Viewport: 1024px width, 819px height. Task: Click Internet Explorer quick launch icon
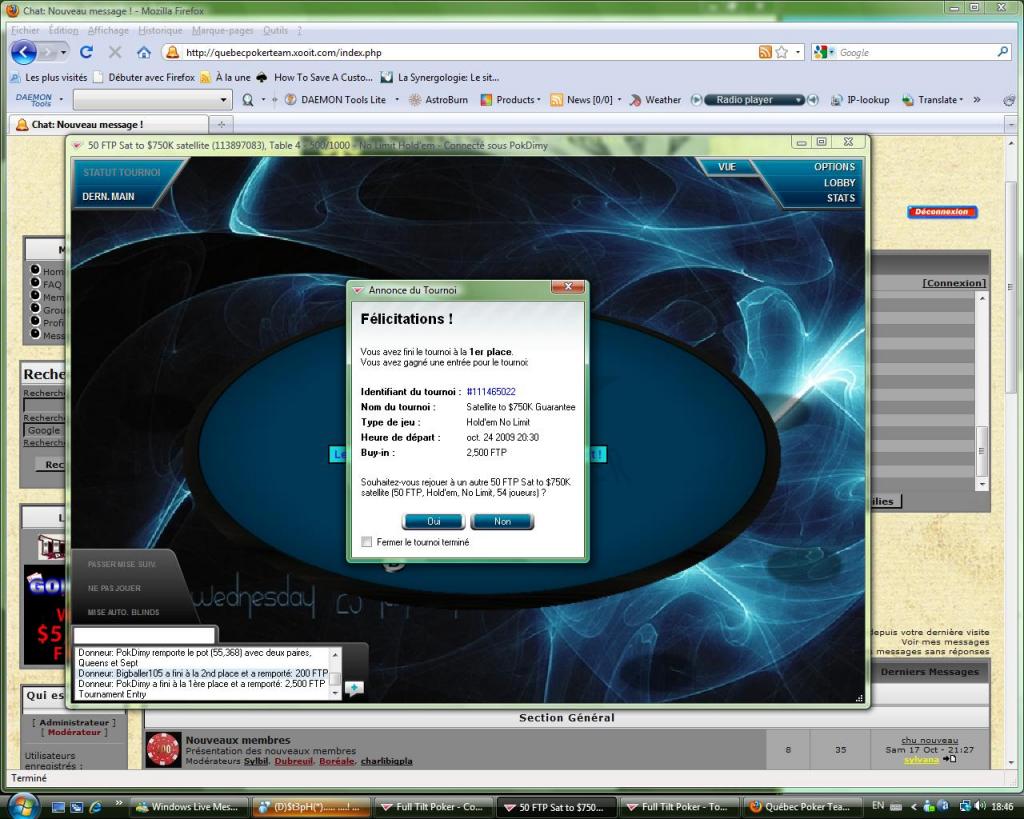pyautogui.click(x=95, y=807)
